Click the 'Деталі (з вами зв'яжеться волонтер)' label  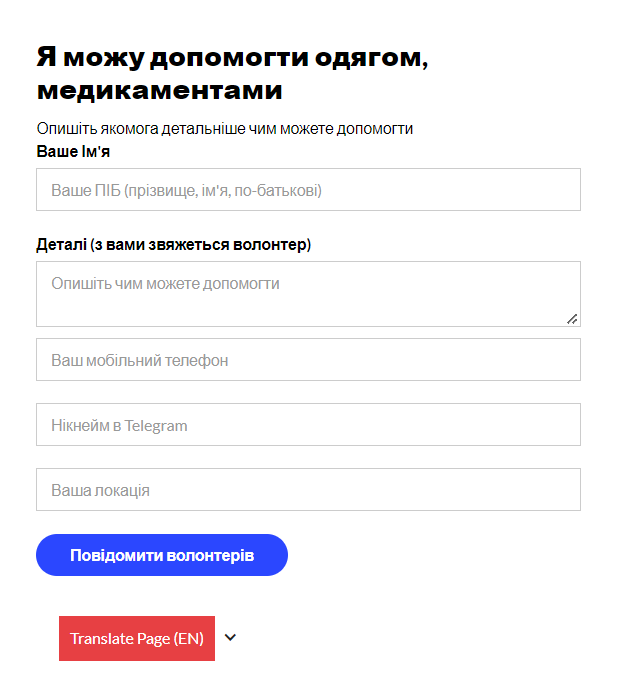[x=174, y=244]
